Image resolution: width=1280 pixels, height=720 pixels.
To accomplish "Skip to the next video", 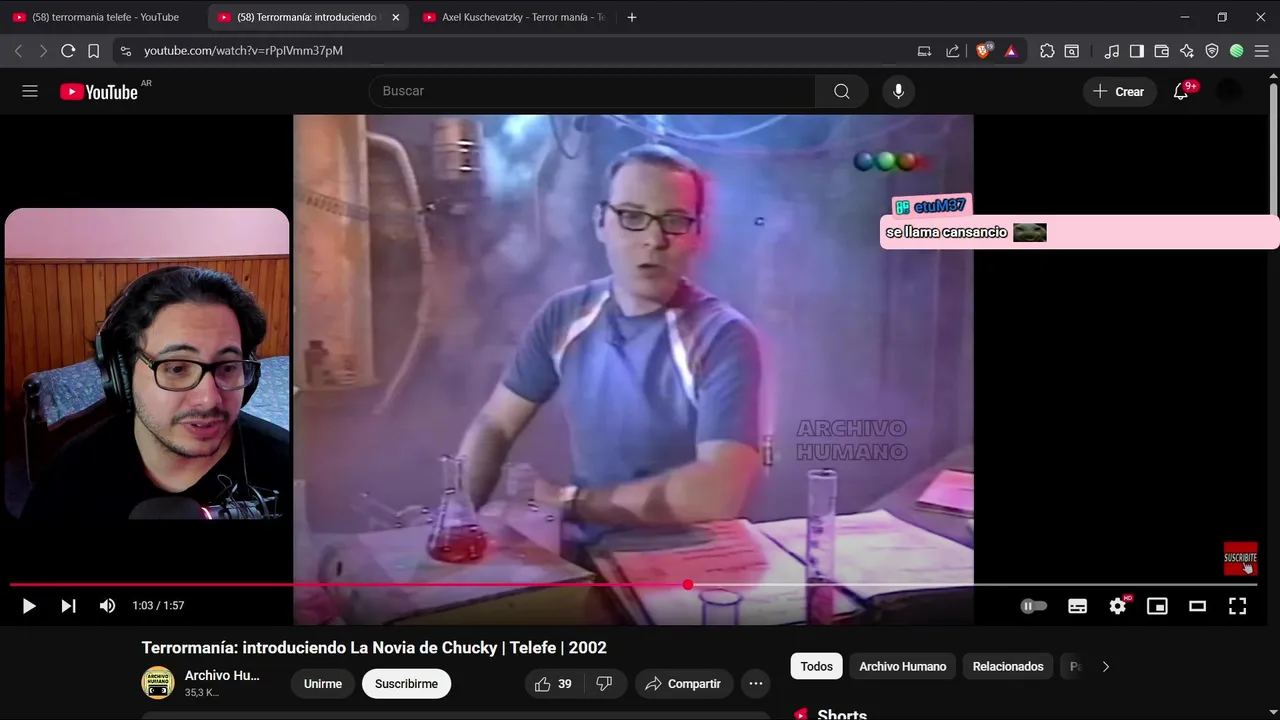I will (68, 606).
